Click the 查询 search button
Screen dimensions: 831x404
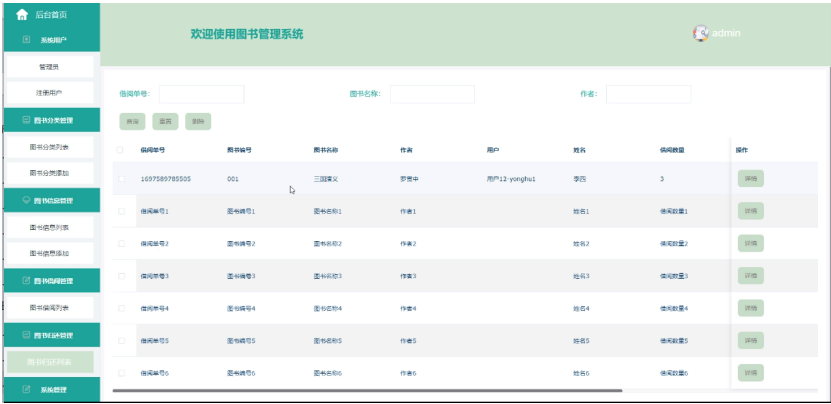pos(132,121)
